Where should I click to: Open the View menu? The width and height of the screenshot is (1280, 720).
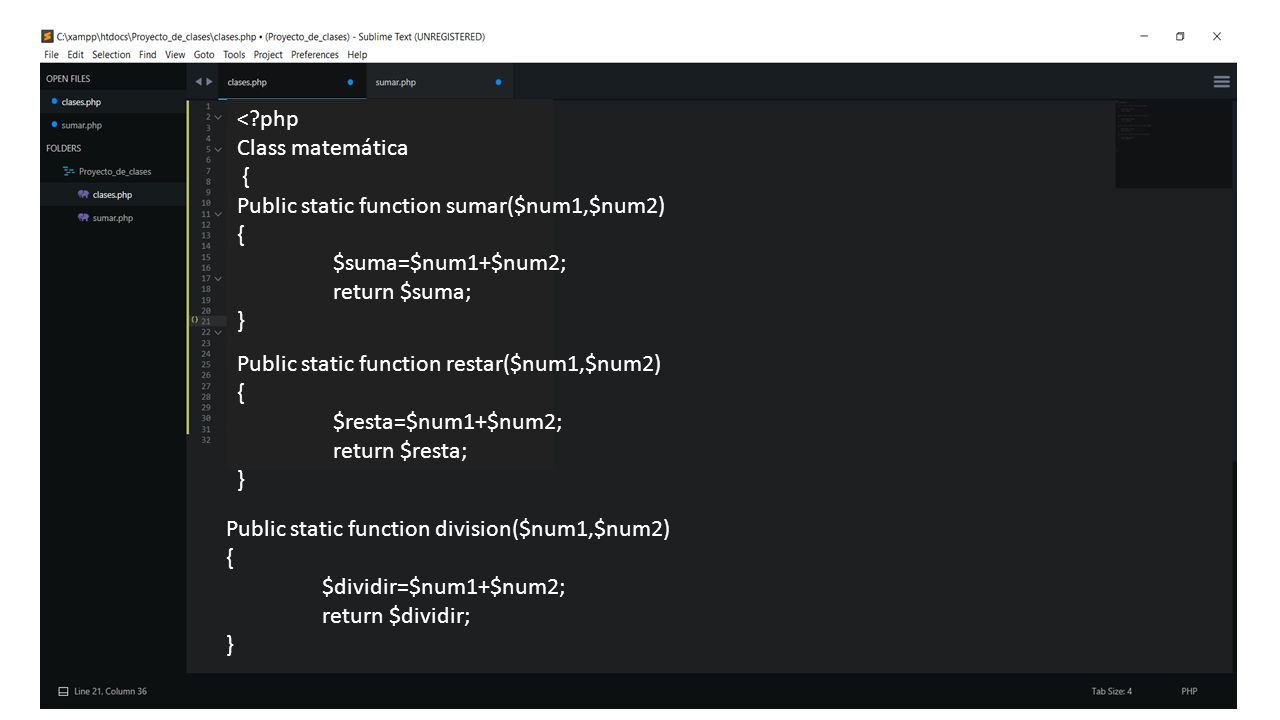coord(175,55)
